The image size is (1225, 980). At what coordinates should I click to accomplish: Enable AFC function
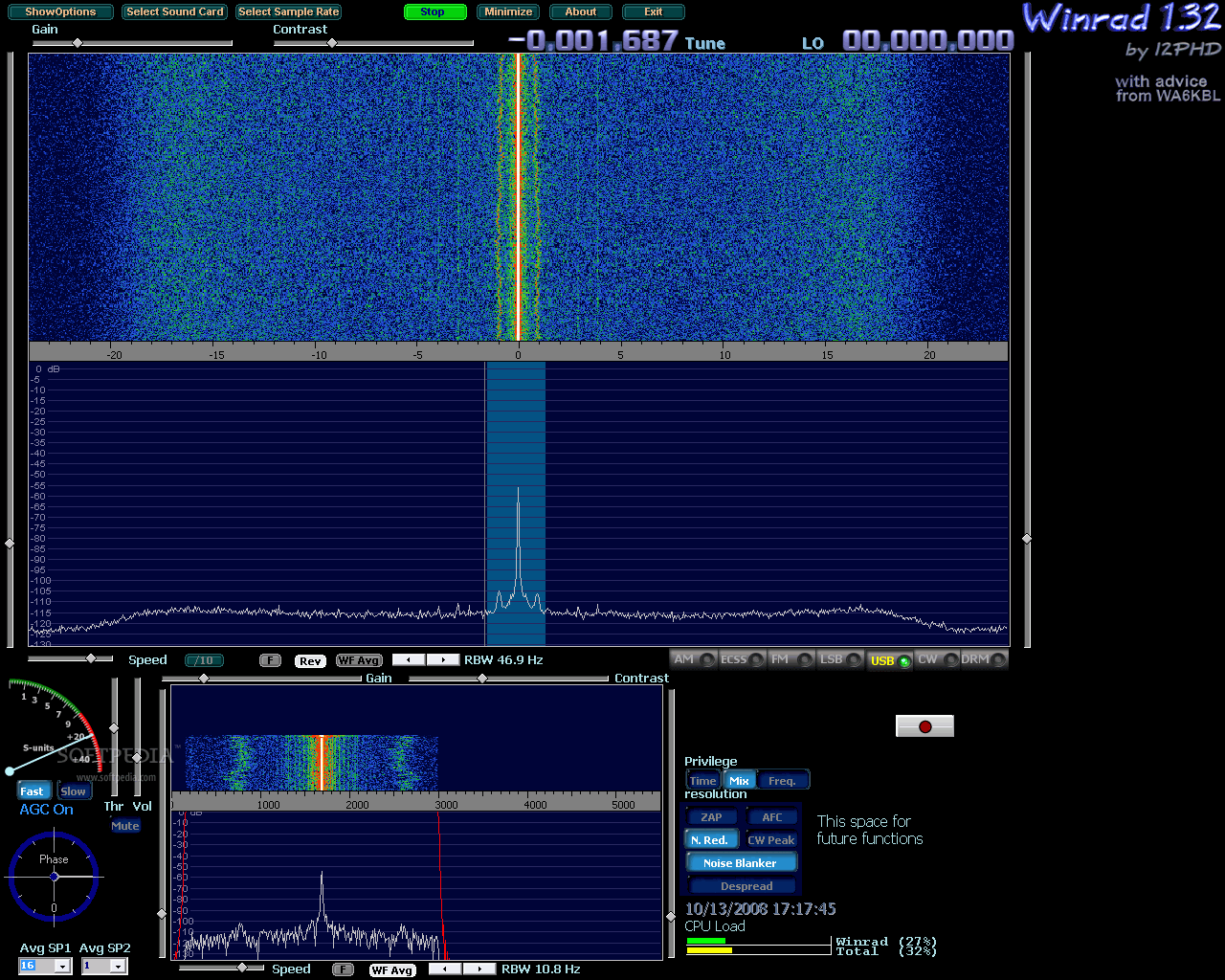coord(771,817)
